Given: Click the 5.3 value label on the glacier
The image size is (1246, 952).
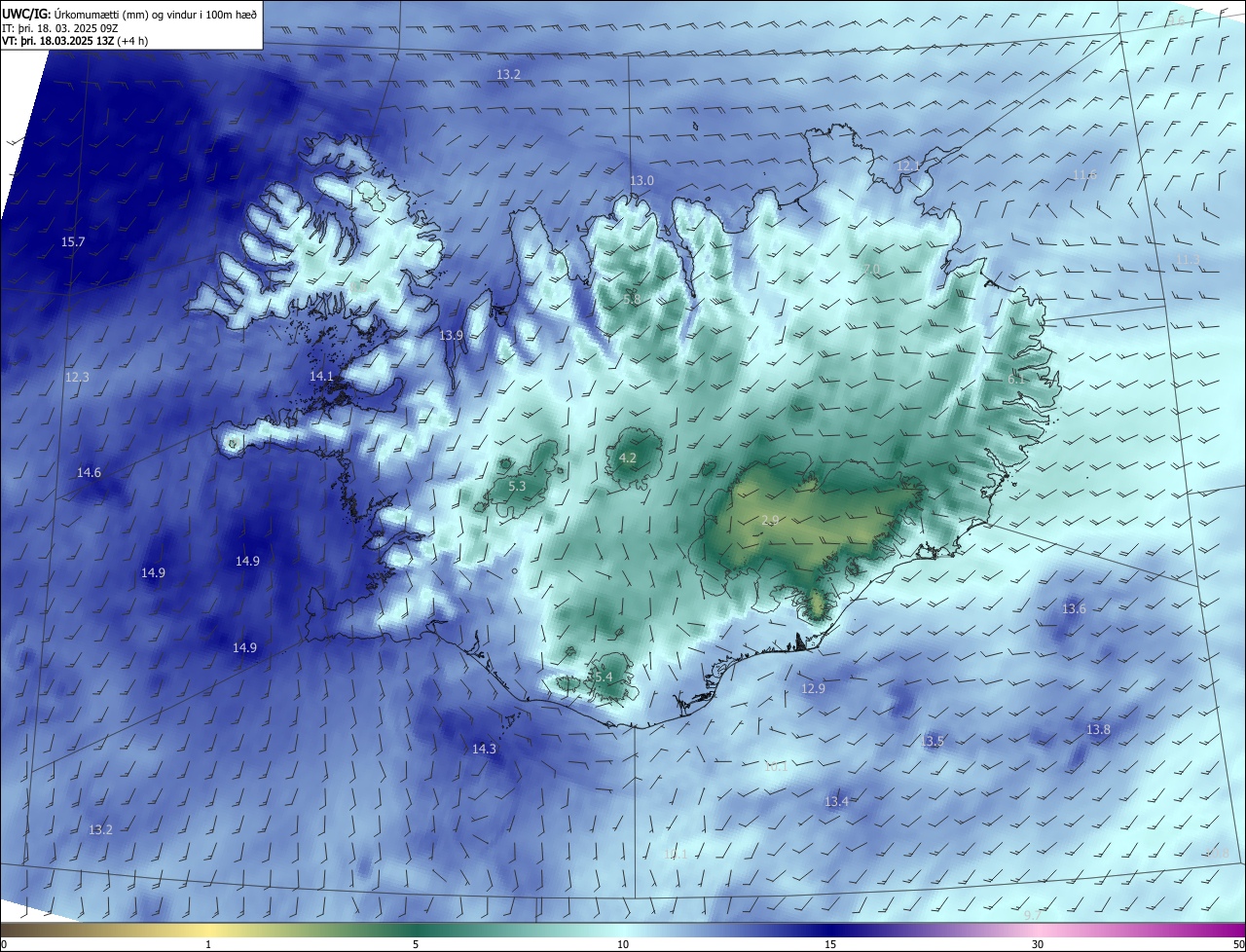Looking at the screenshot, I should pos(517,486).
